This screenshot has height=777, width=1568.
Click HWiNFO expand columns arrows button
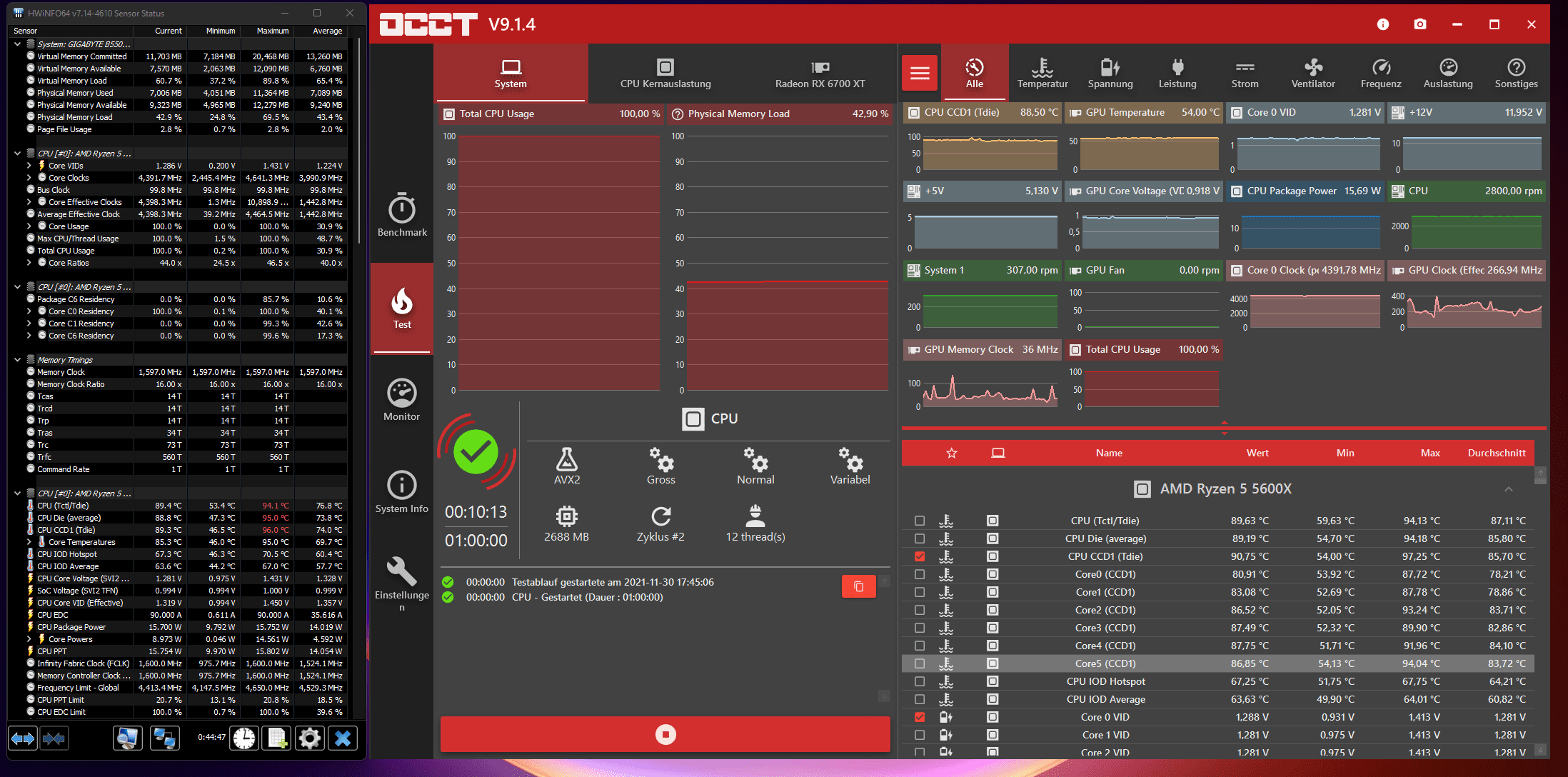click(x=23, y=738)
